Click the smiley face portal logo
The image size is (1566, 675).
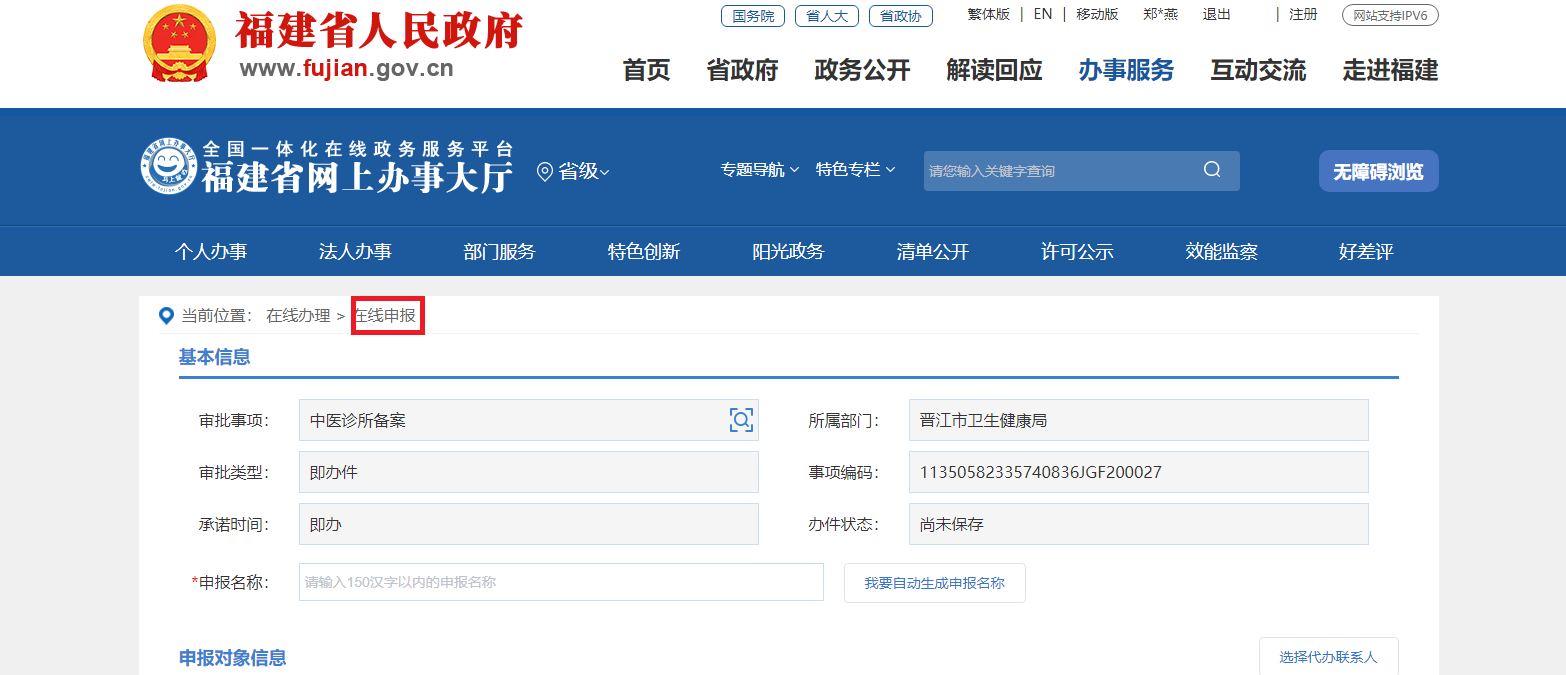coord(167,167)
